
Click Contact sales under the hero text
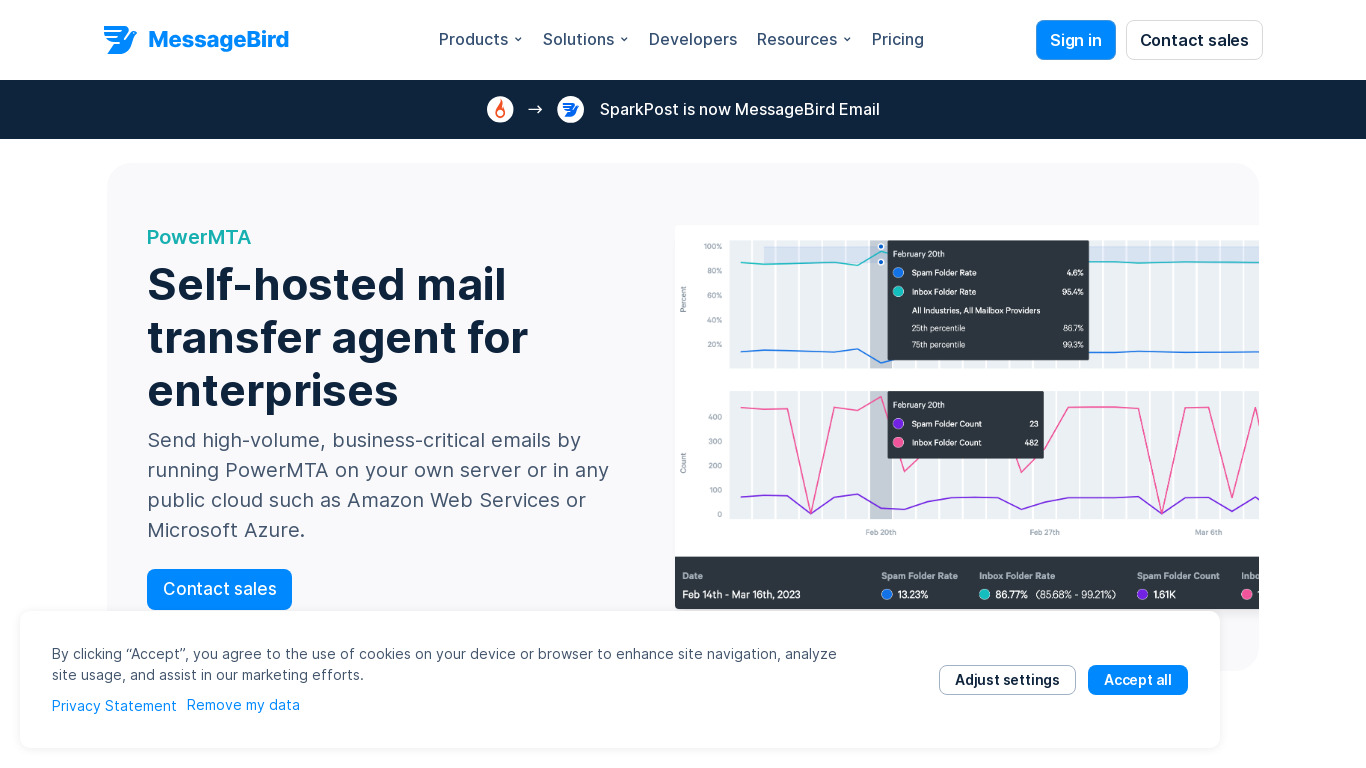coord(219,589)
